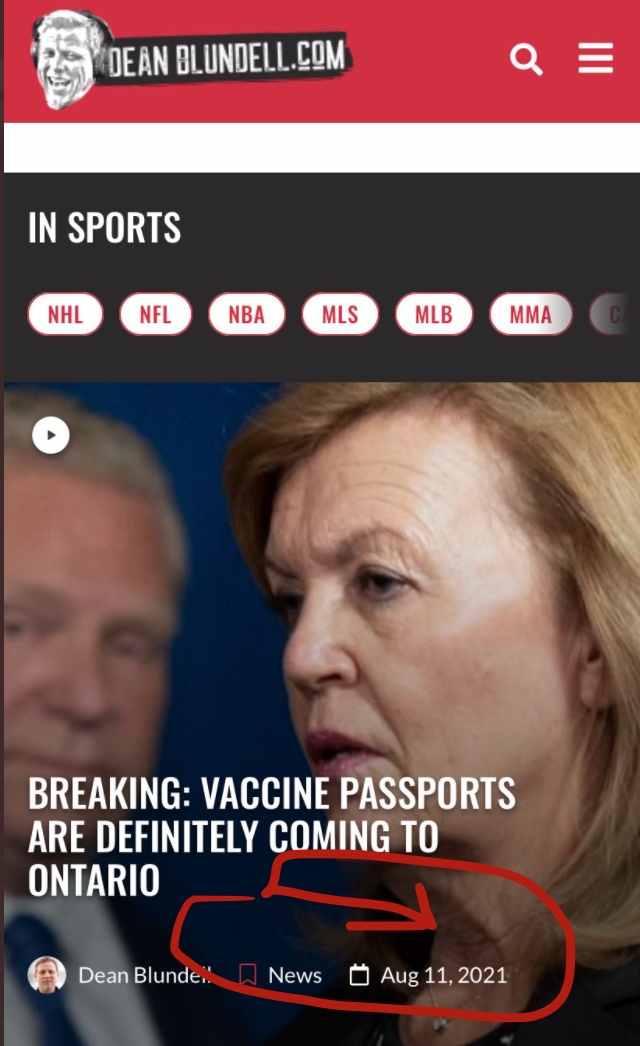Click the Dean Blundell cartoon face logo

[x=69, y=60]
